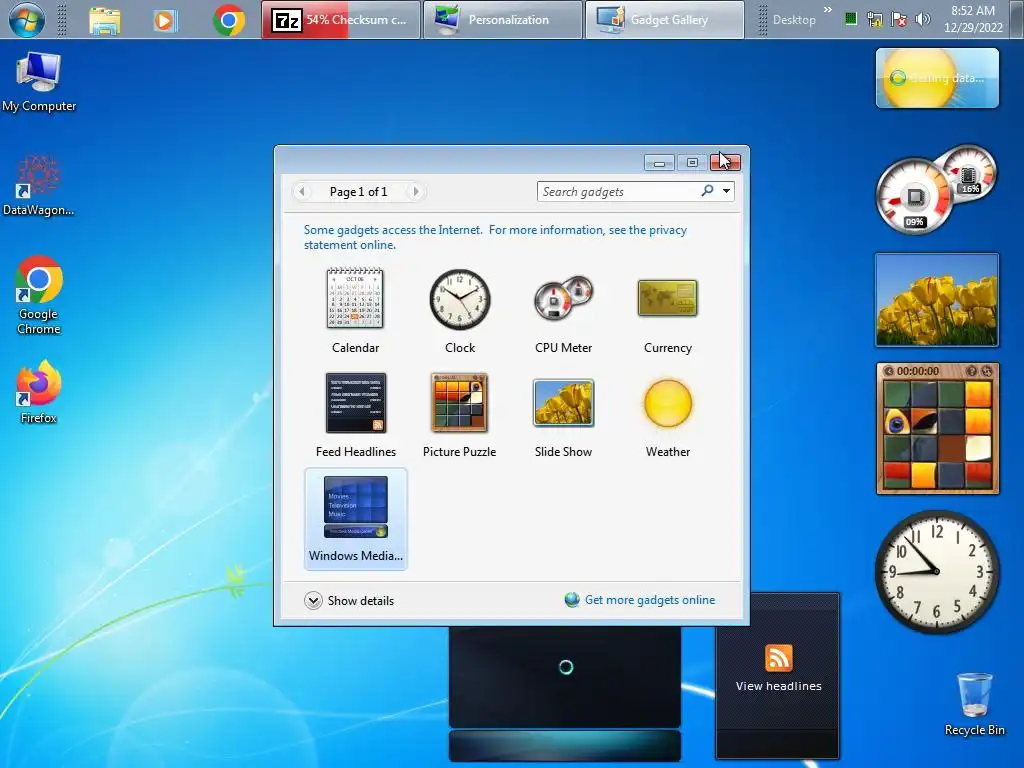Go to next gadget page
The width and height of the screenshot is (1024, 768).
coord(415,191)
